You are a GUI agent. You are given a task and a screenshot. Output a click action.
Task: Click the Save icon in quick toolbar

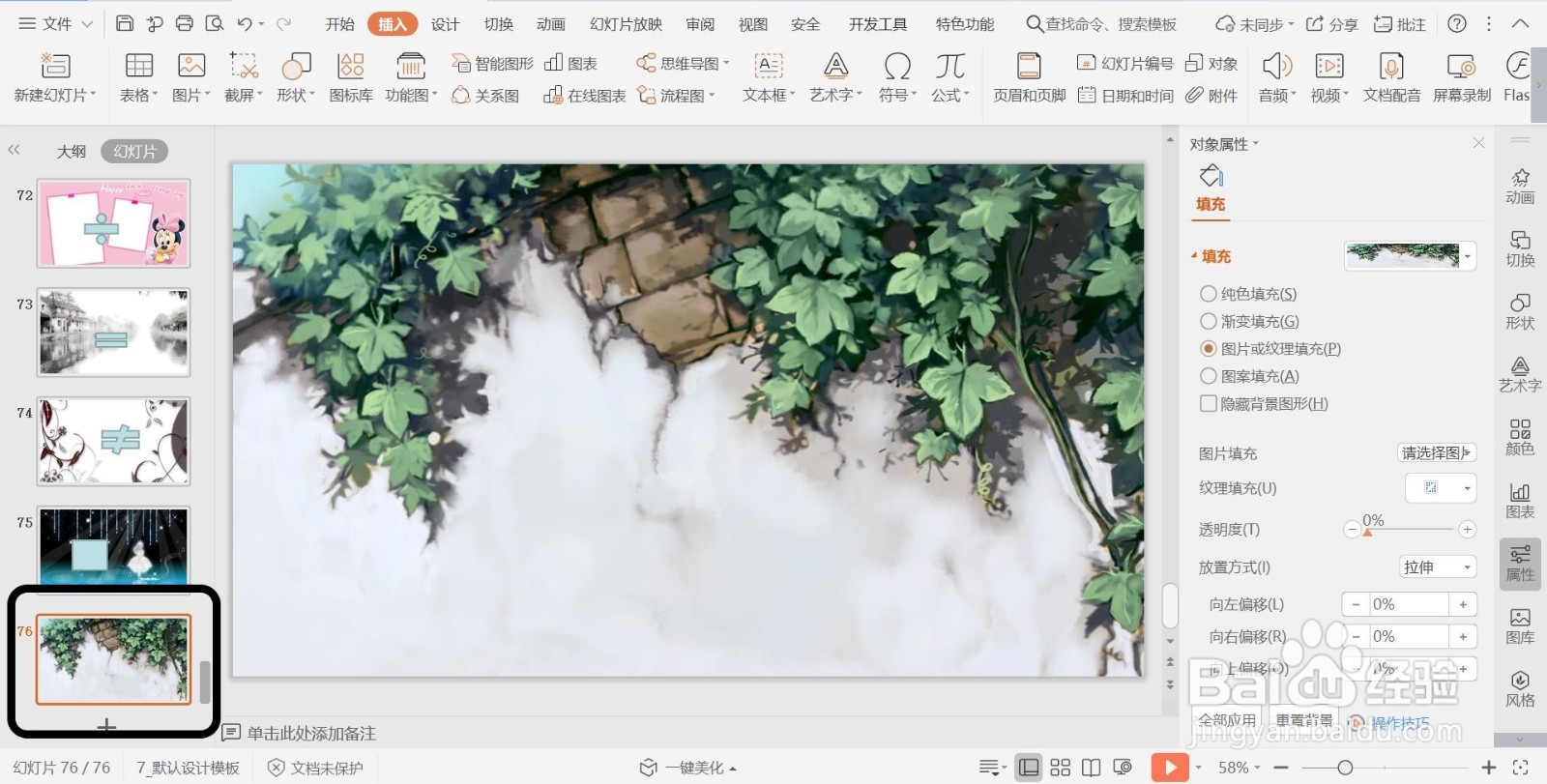pyautogui.click(x=125, y=24)
